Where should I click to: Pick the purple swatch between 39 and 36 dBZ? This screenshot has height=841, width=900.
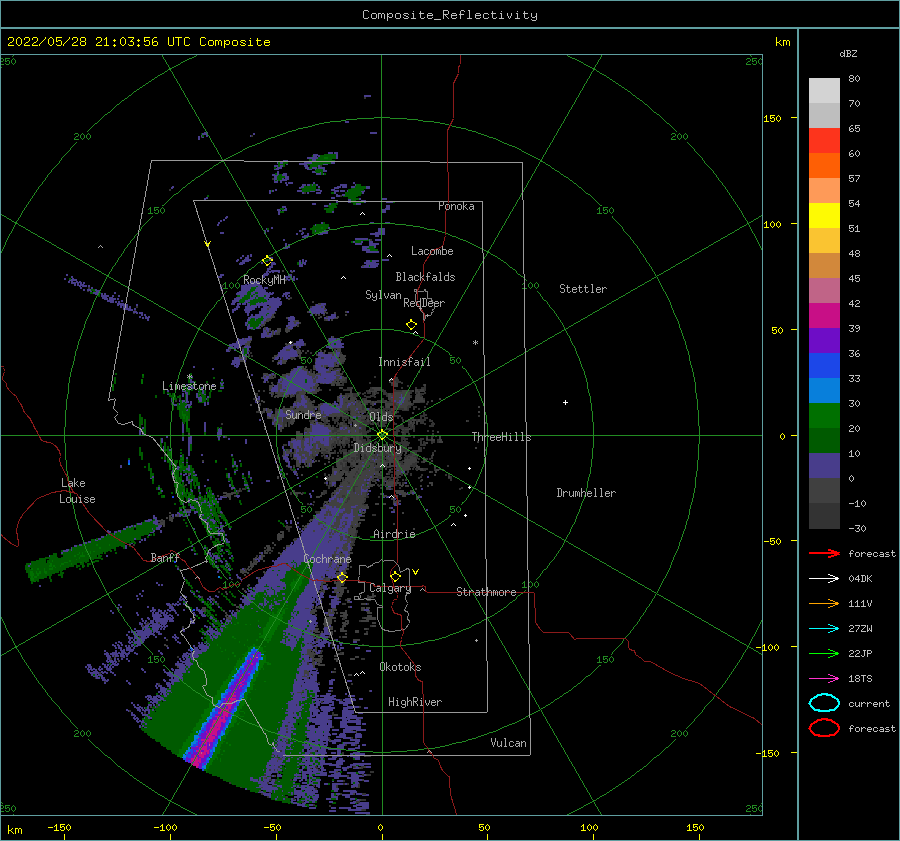pos(824,341)
